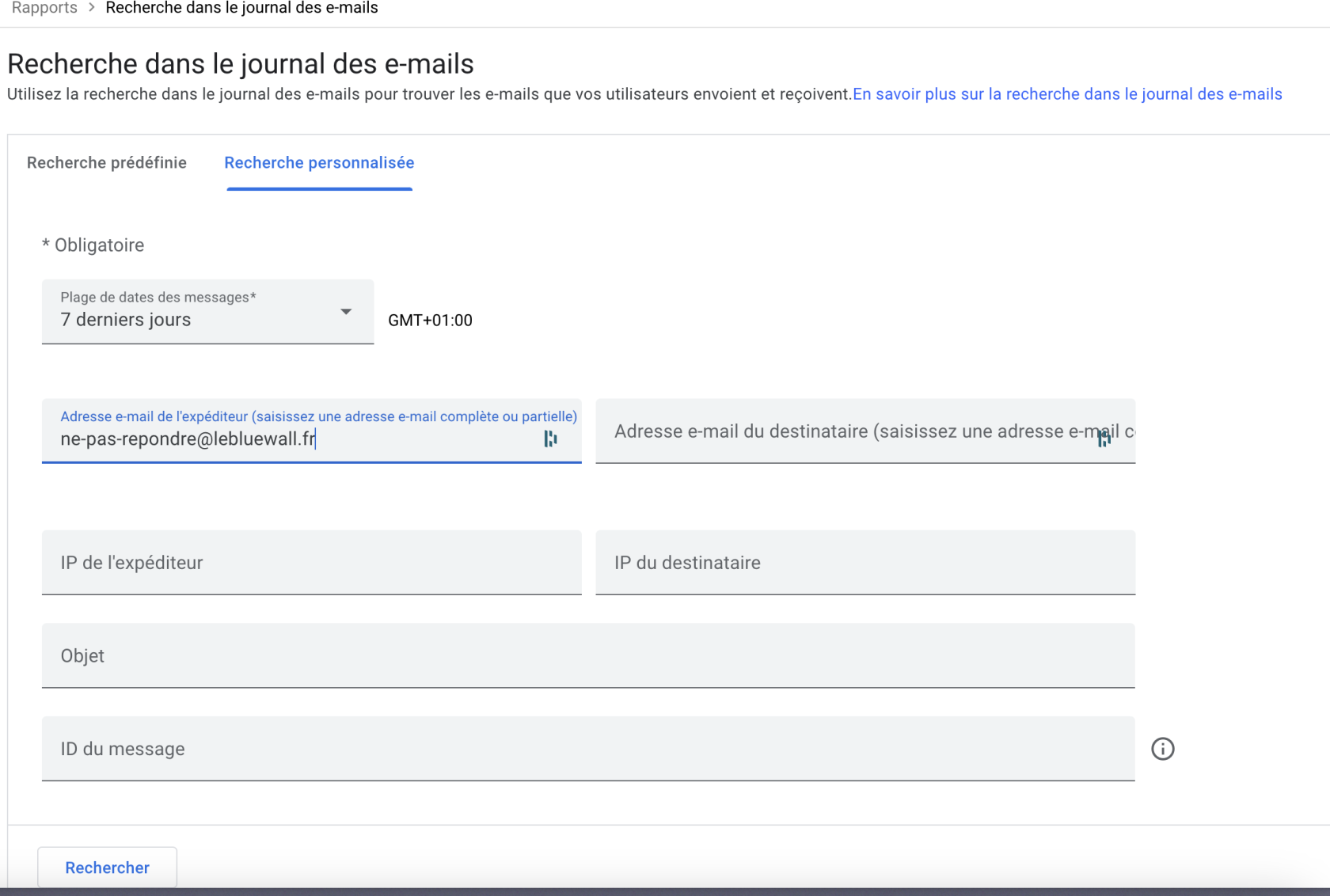Click password manager icon in sender email field
Screen dimensions: 1330x896
(550, 439)
